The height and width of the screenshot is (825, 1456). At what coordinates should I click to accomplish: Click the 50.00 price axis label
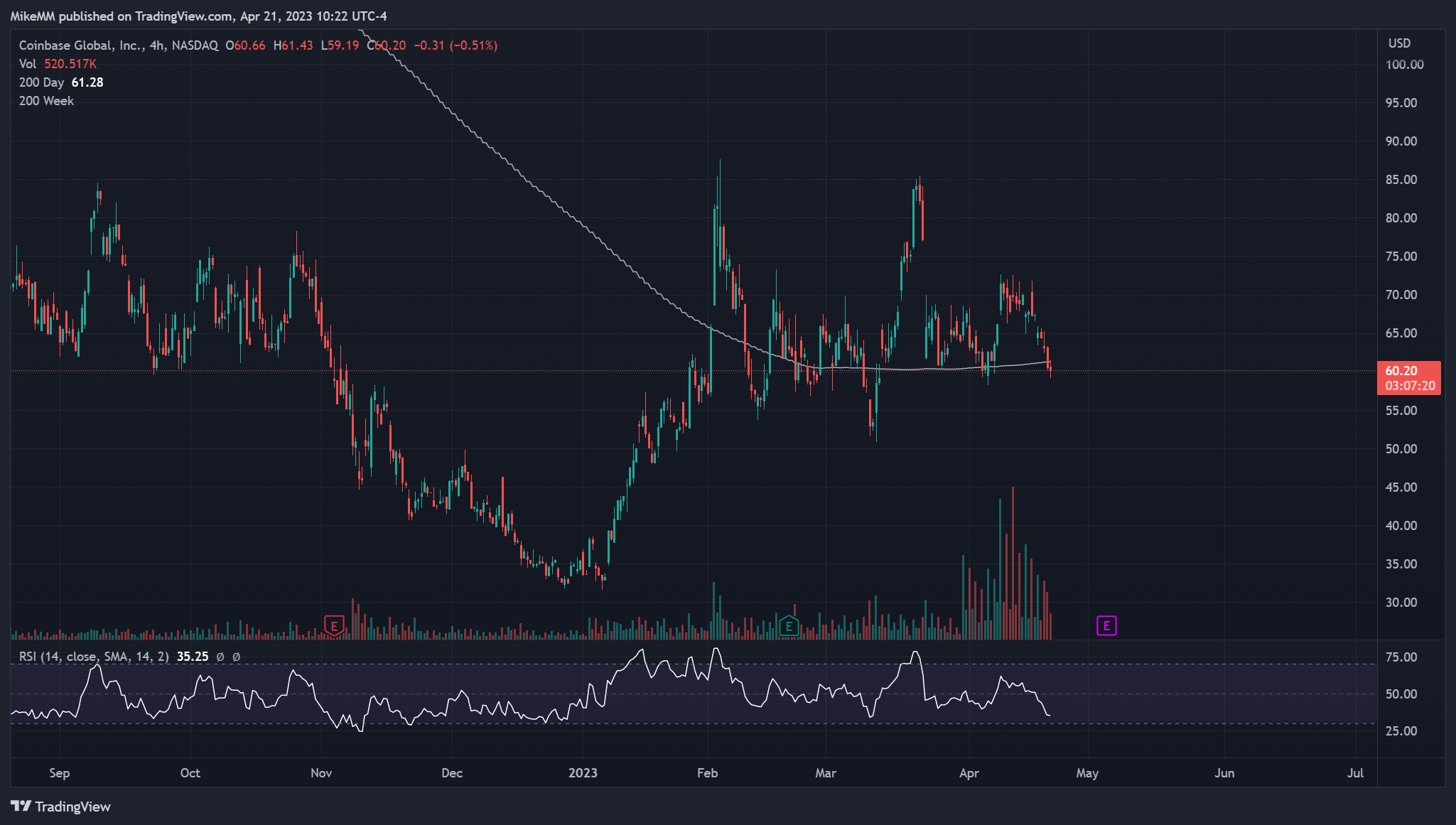coord(1401,449)
